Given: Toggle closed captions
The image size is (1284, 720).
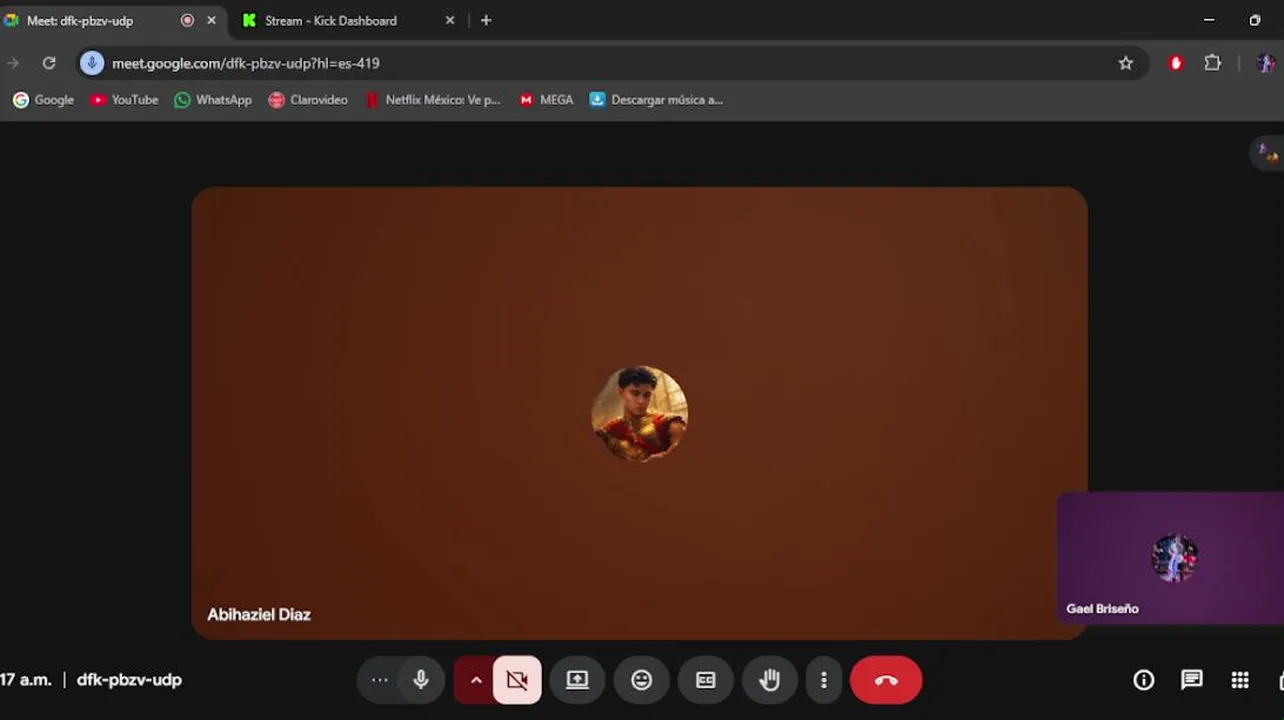Looking at the screenshot, I should coord(706,680).
